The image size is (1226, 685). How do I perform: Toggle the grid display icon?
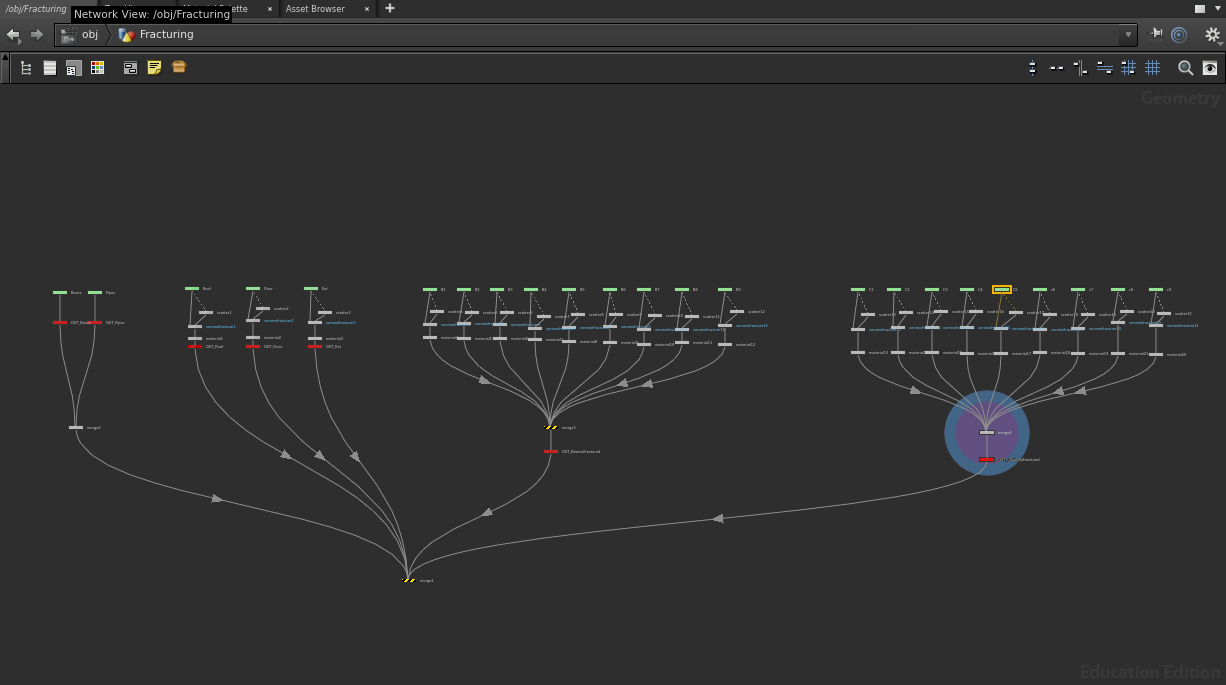(x=1152, y=68)
